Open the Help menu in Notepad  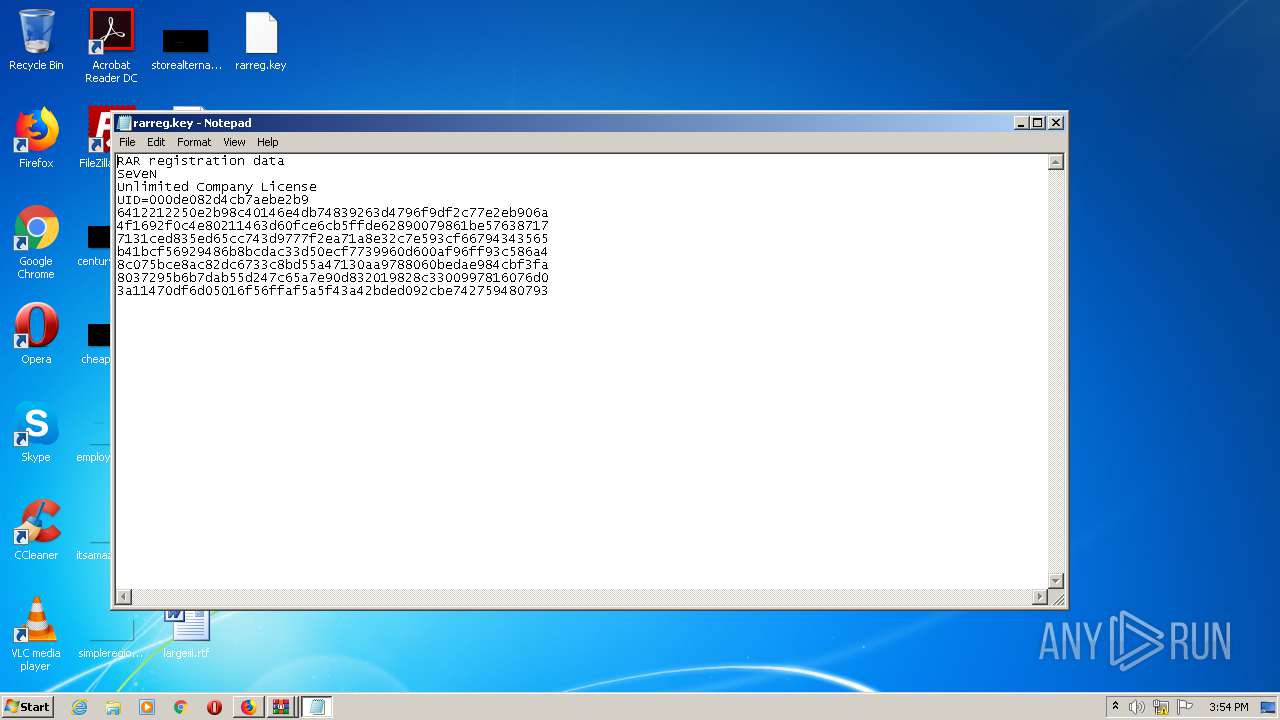(267, 142)
